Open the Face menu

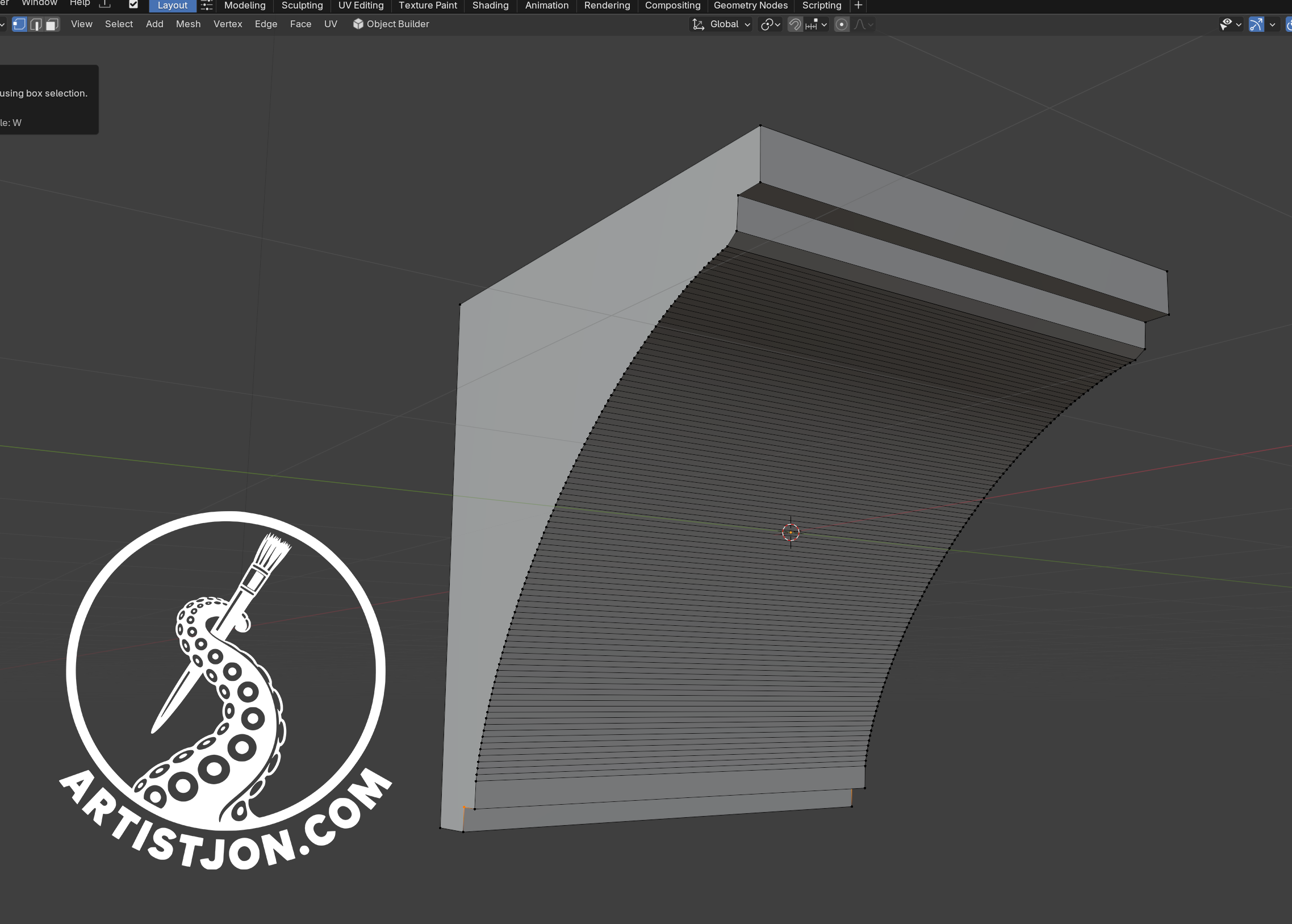tap(300, 24)
